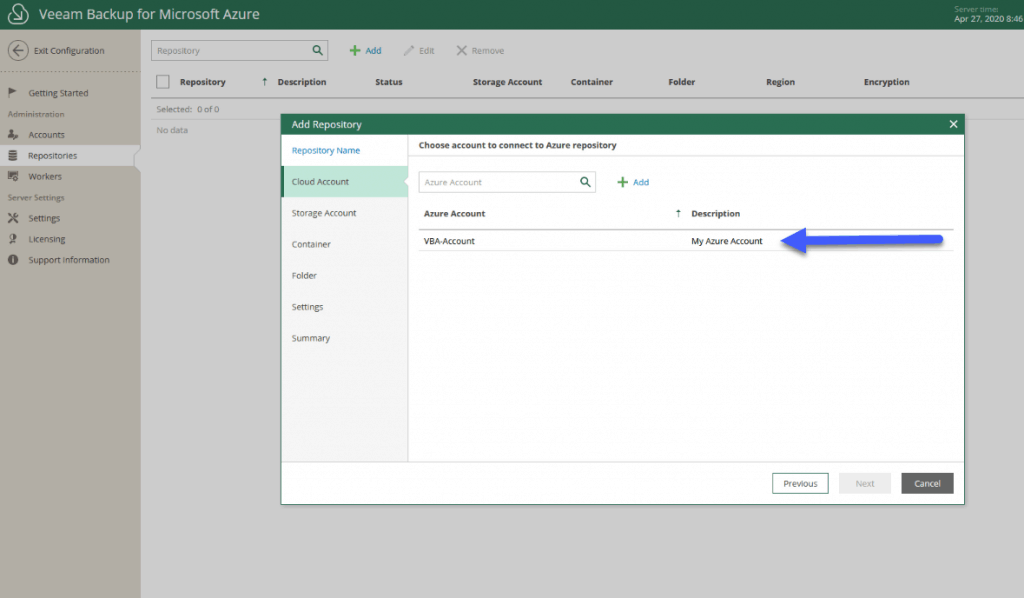The image size is (1024, 598).
Task: Click the Repository column sort arrow
Action: pos(264,82)
